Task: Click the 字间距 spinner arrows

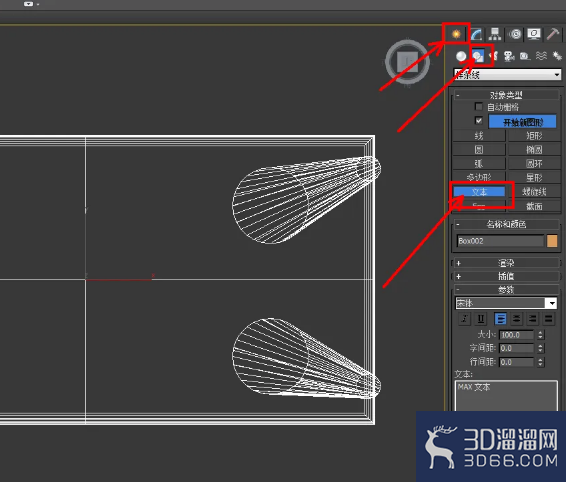Action: coord(540,348)
